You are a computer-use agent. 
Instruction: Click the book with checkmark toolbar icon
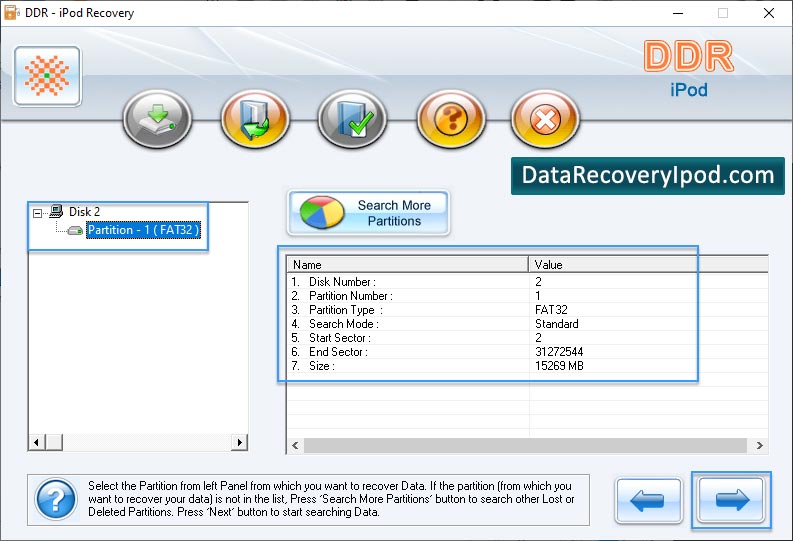coord(352,119)
